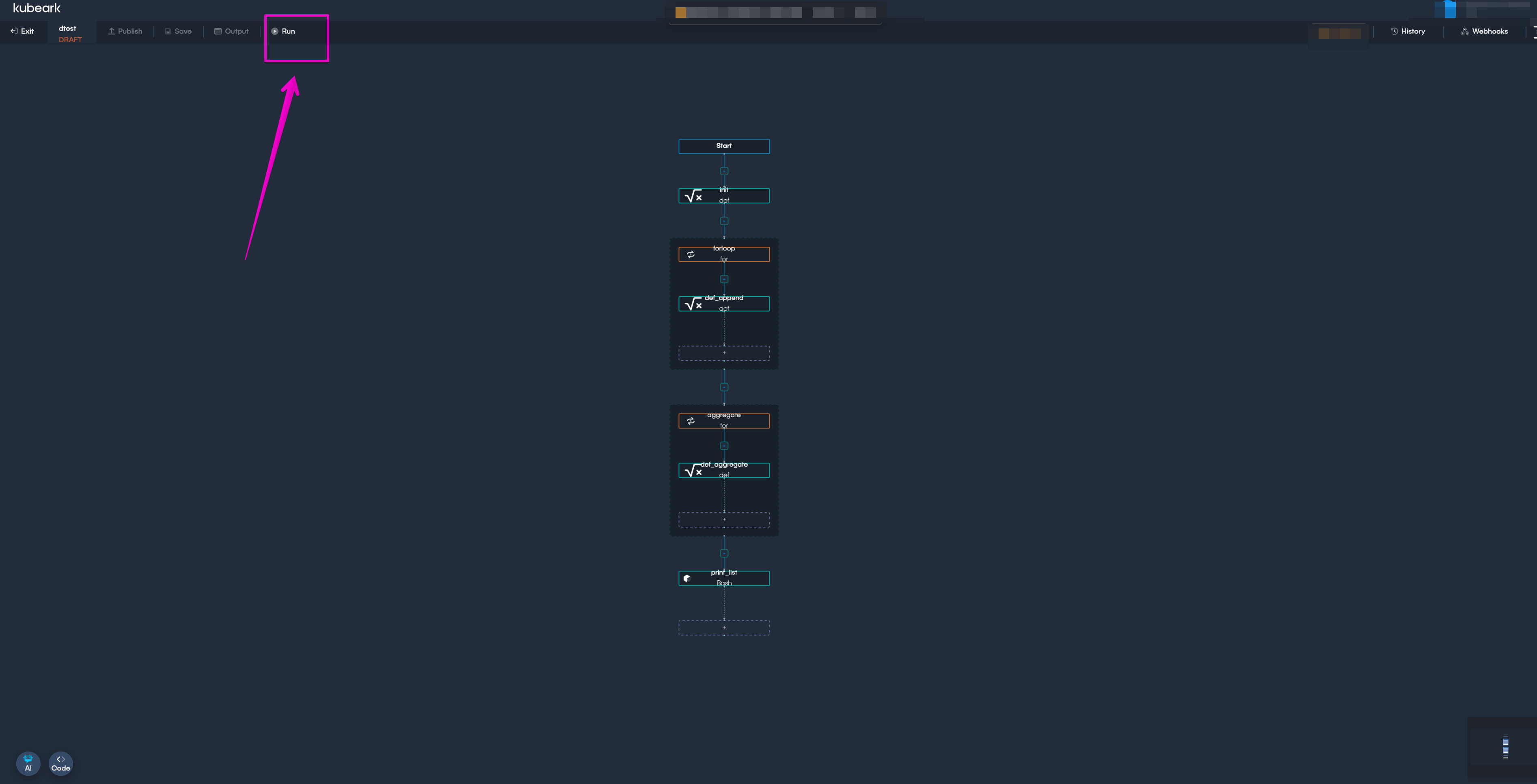Publish the current draft
The image size is (1537, 784).
[125, 31]
